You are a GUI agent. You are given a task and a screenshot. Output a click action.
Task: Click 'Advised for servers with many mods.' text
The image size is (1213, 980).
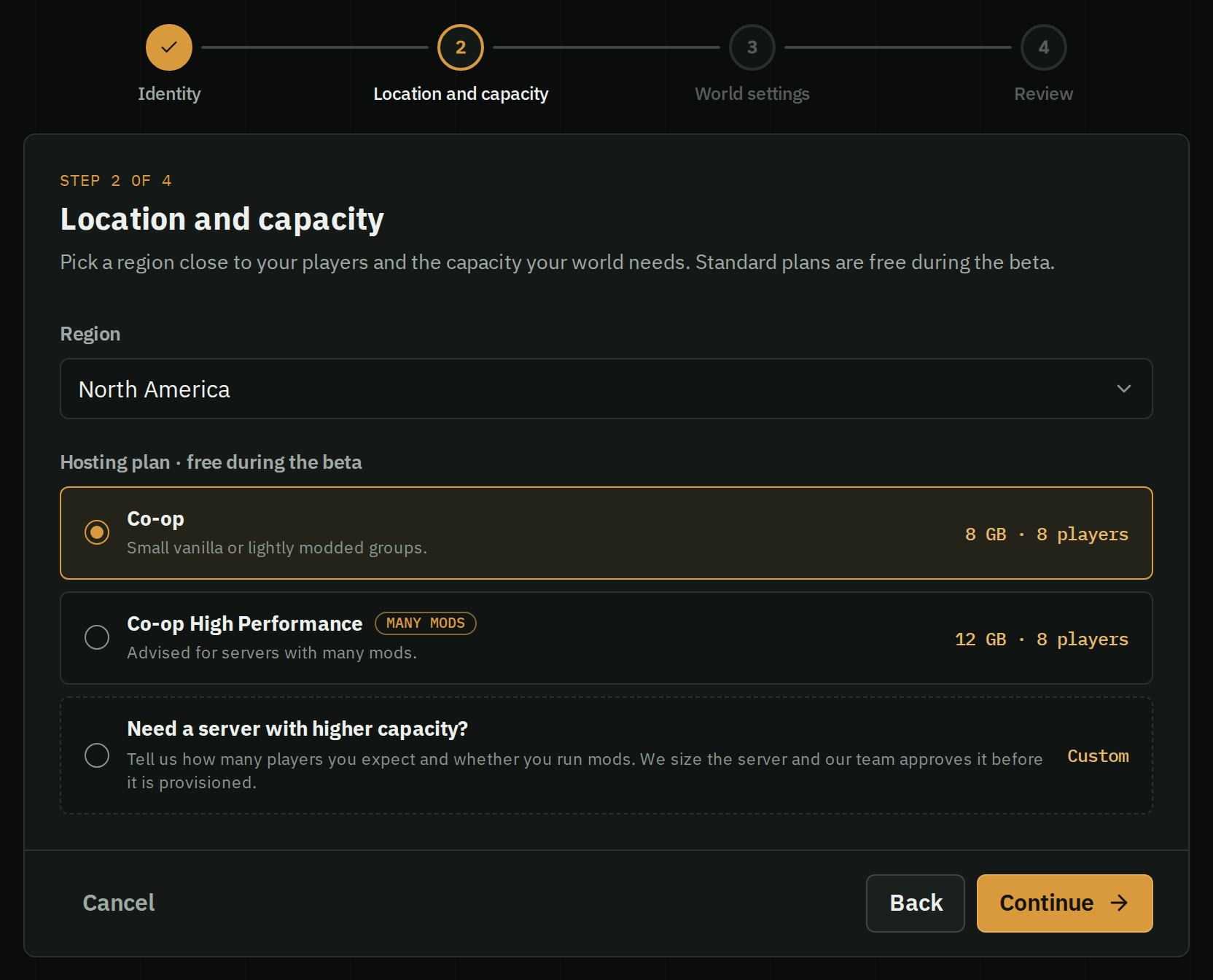tap(272, 653)
